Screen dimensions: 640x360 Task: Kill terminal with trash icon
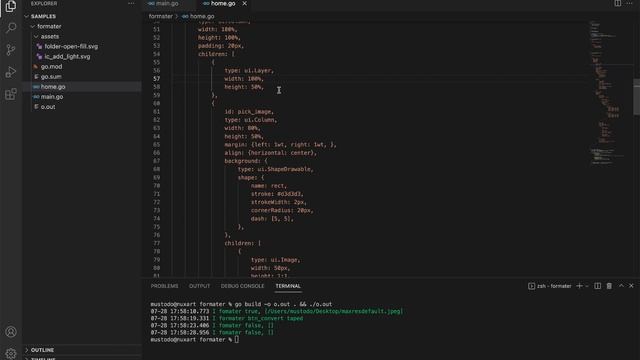pyautogui.click(x=609, y=286)
